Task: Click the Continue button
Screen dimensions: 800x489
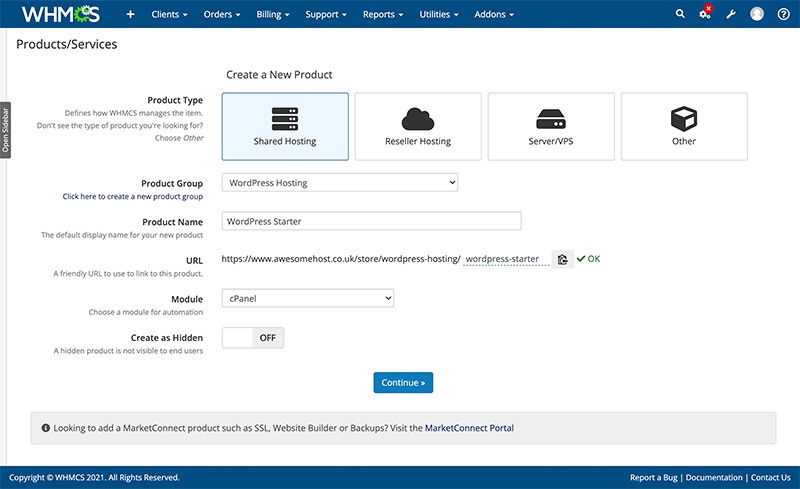Action: coord(403,383)
